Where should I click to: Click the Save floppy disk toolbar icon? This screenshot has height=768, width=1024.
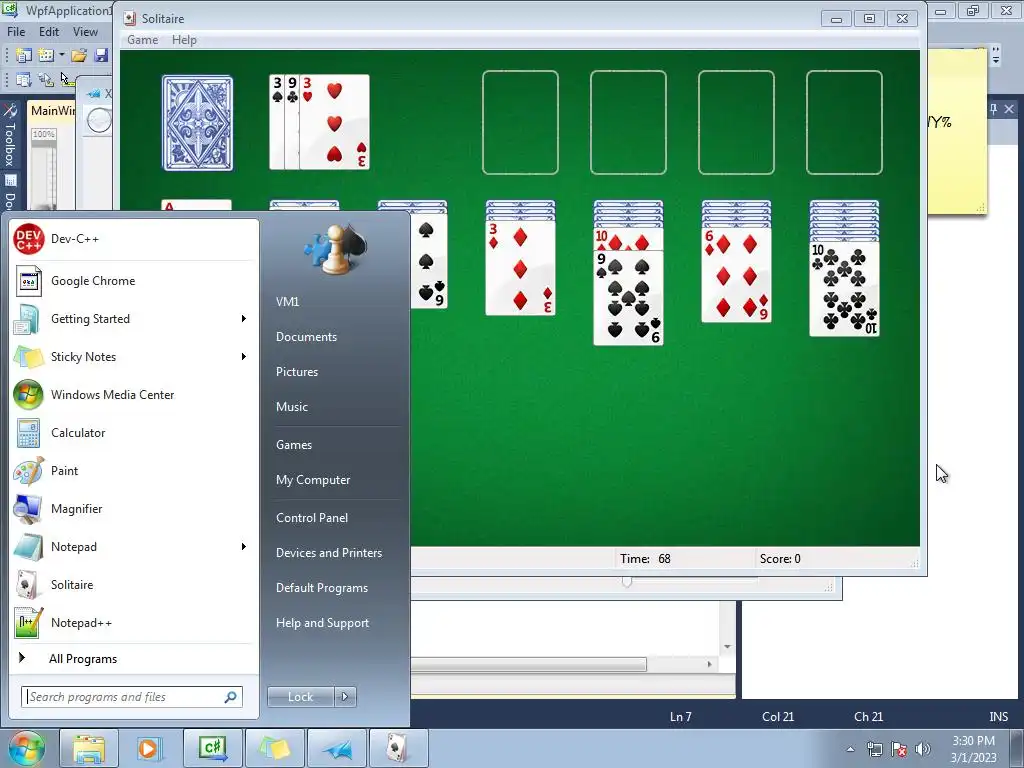pos(101,56)
